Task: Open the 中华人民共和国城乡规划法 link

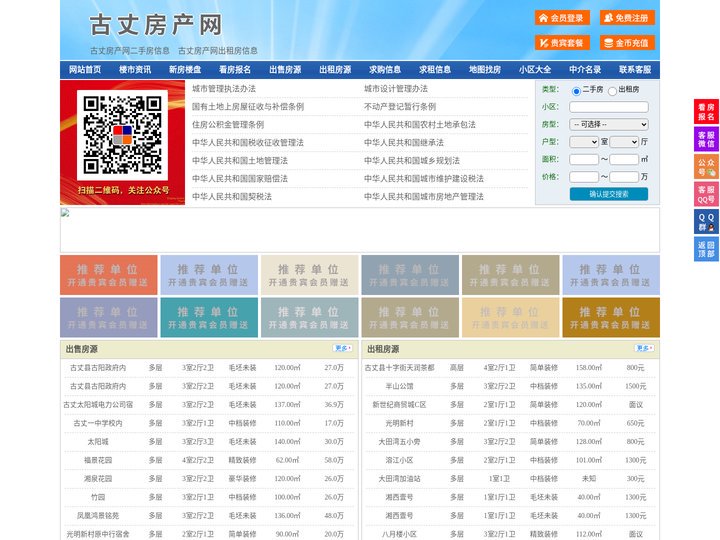Action: (x=412, y=161)
